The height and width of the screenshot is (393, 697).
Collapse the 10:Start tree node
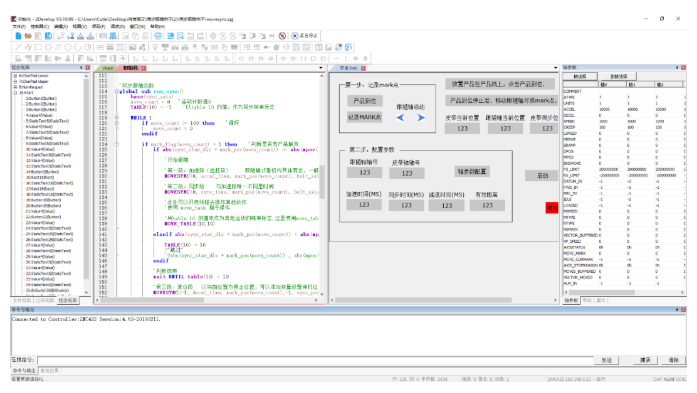tap(15, 93)
